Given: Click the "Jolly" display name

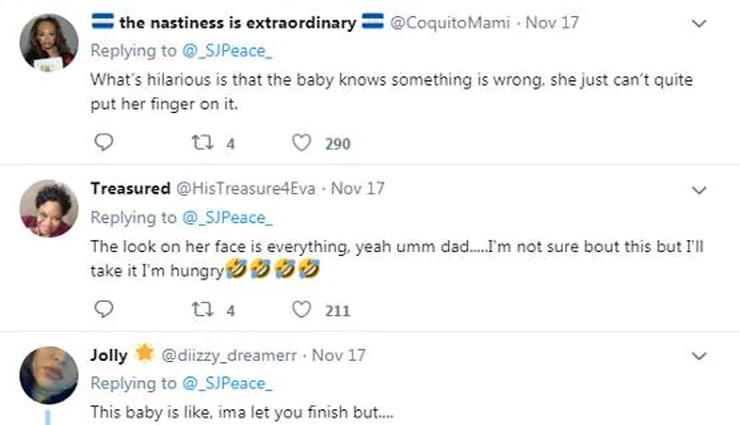Looking at the screenshot, I should (109, 355).
